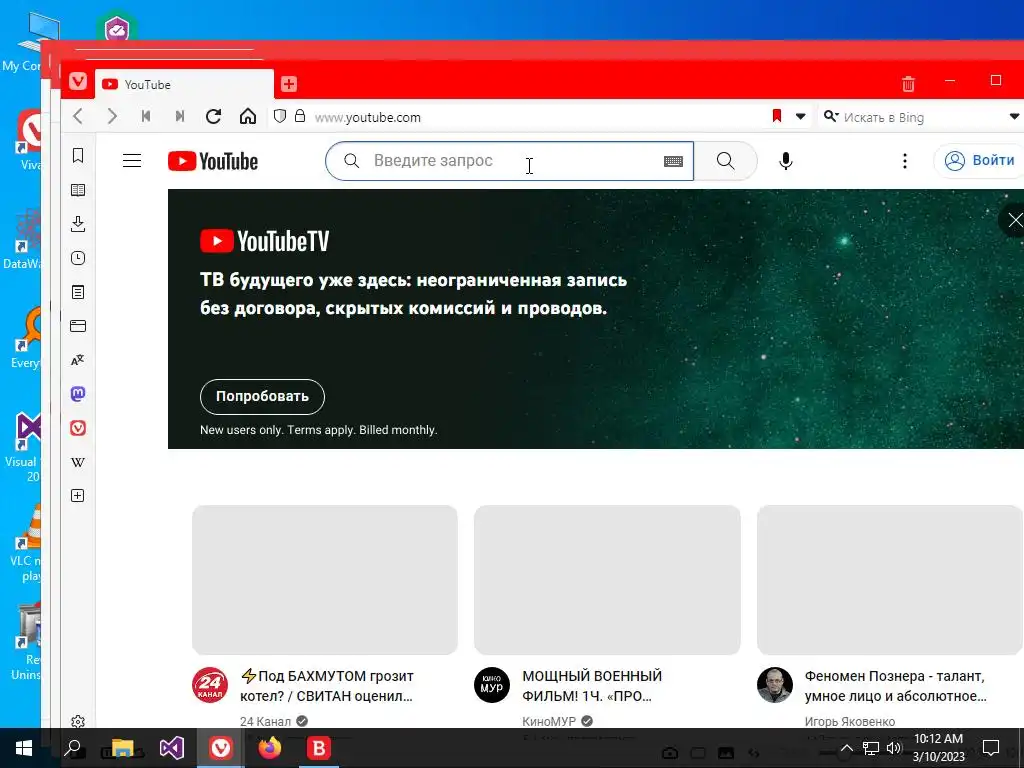
Task: Open the tracker blocker shield icon
Action: (280, 116)
